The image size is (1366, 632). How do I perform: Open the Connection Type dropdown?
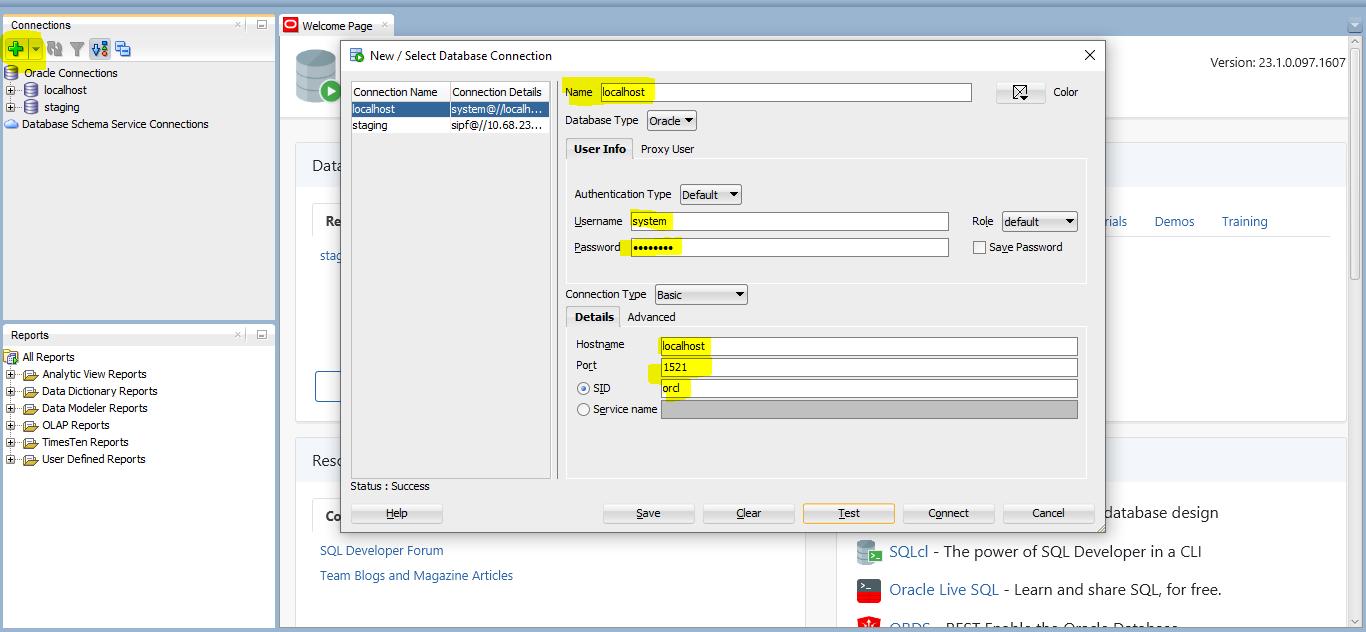(x=701, y=295)
